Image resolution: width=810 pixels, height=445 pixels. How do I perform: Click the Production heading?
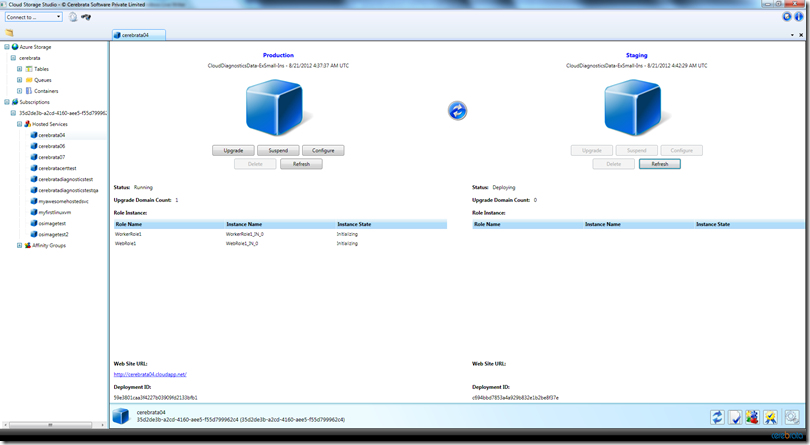coord(278,55)
